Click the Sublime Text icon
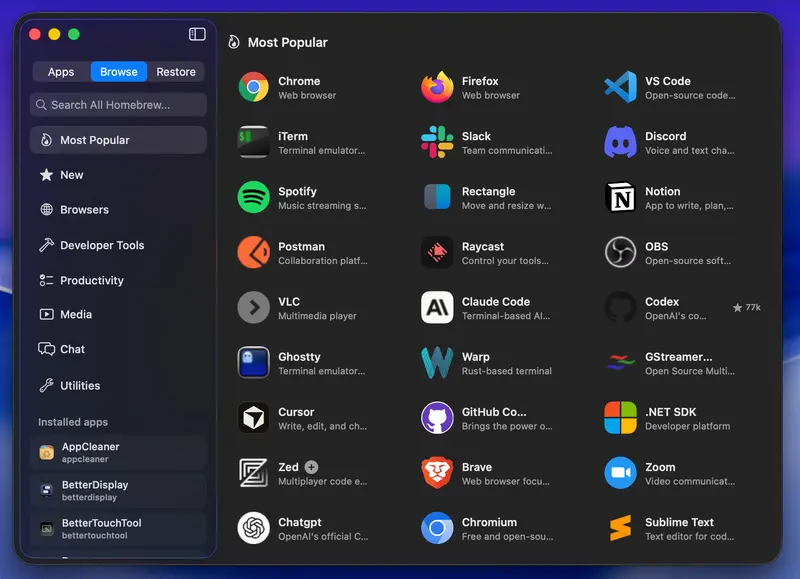Screen dimensions: 800x579 click(x=620, y=528)
